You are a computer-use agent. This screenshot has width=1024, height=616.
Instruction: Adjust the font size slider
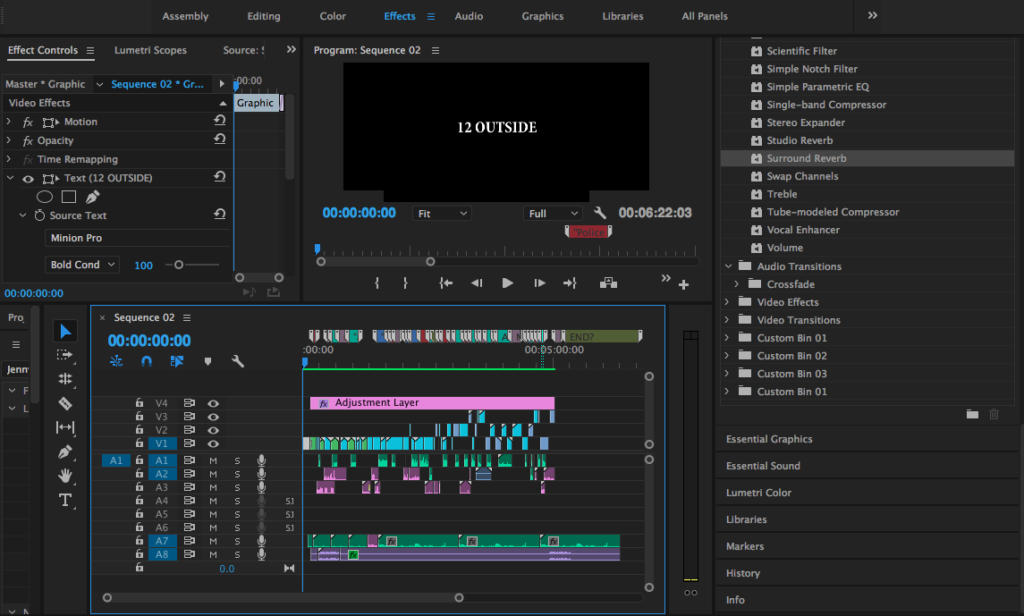click(179, 265)
